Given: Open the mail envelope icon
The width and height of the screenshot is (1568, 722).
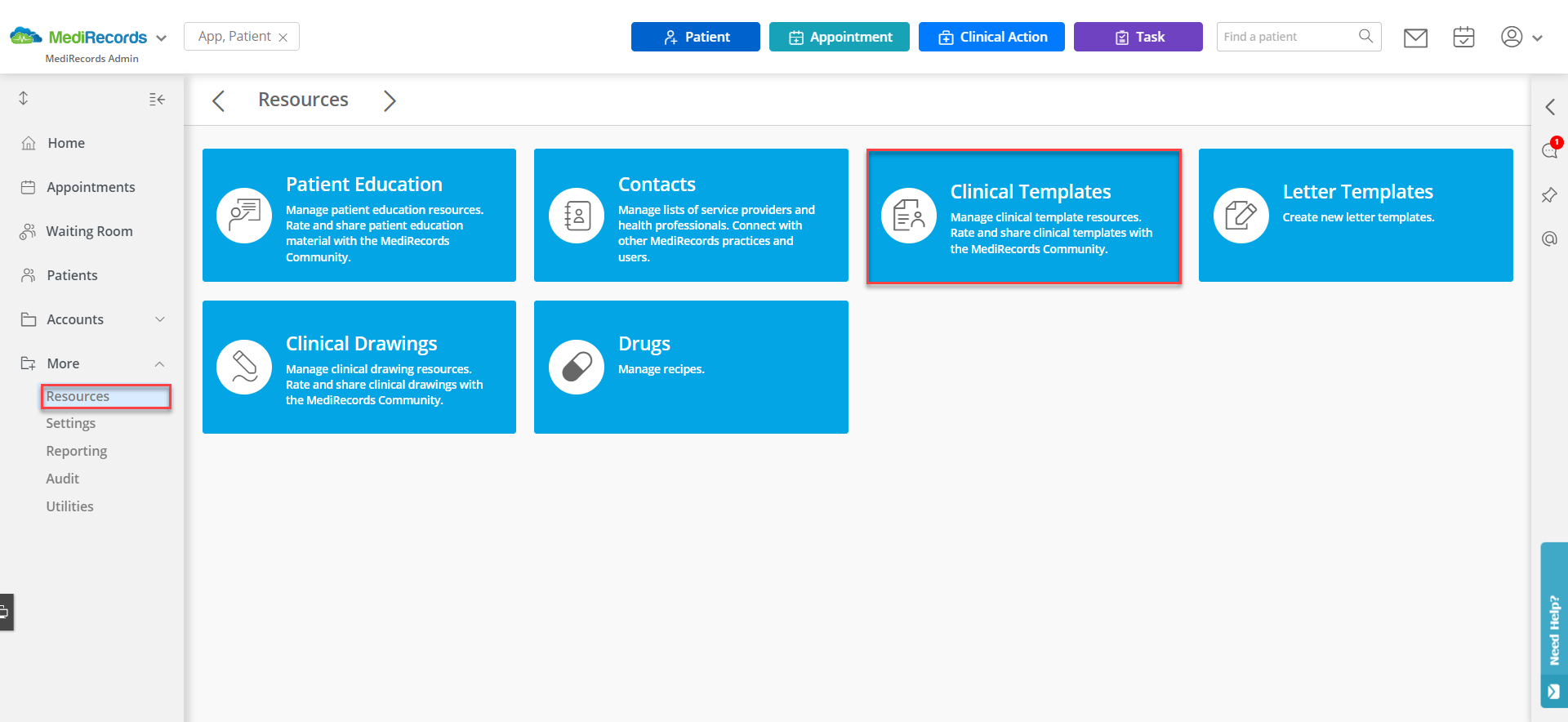Looking at the screenshot, I should click(1415, 38).
